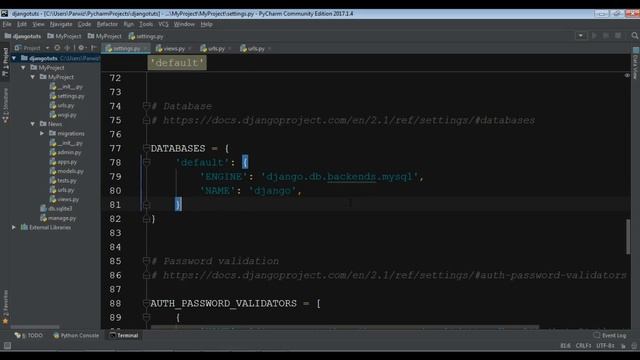The image size is (640, 360).
Task: Open the Terminal tool window
Action: click(124, 336)
